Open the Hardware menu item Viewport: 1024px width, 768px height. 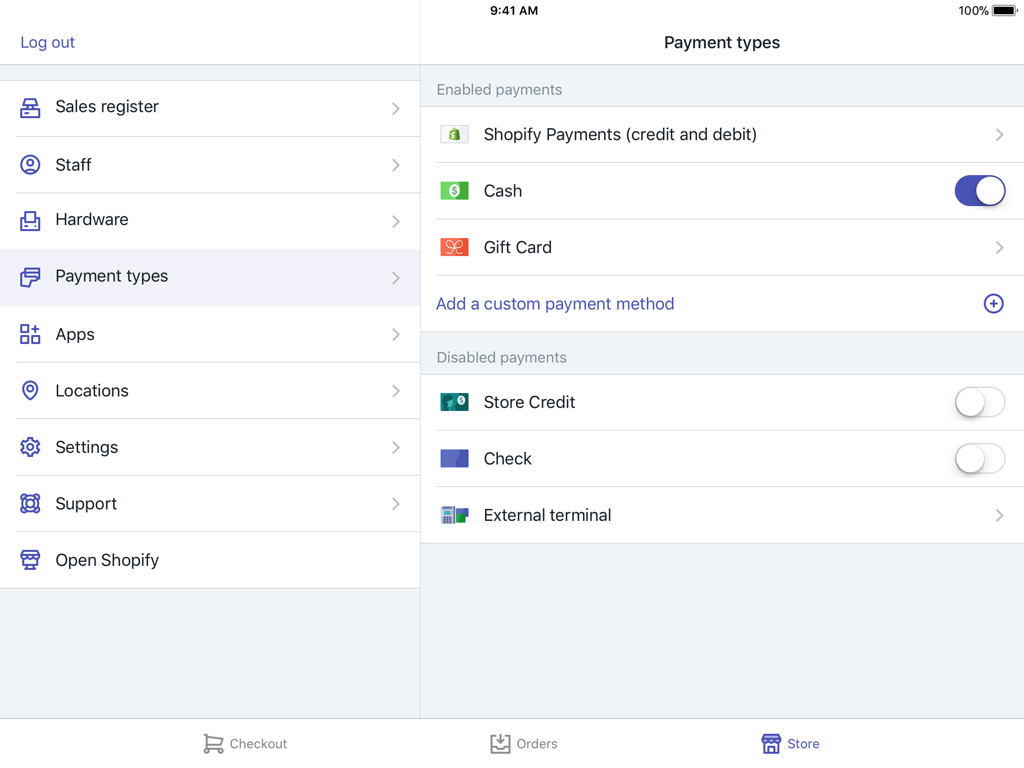coord(210,221)
